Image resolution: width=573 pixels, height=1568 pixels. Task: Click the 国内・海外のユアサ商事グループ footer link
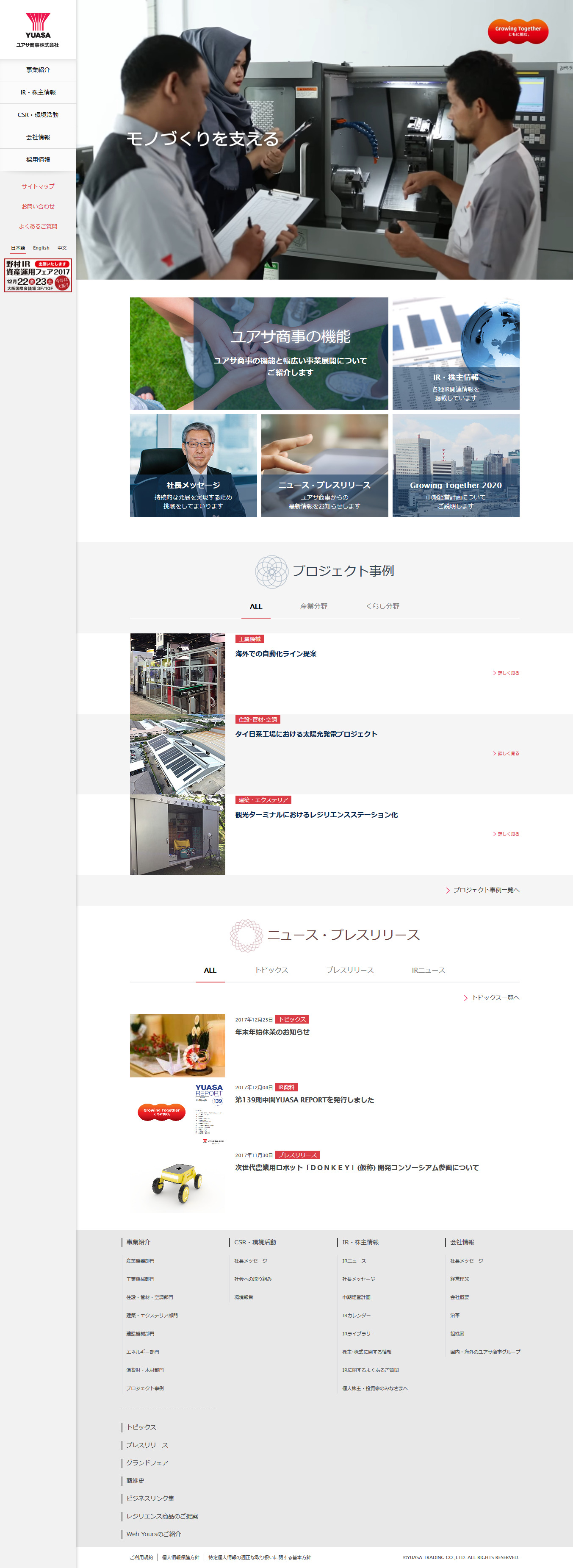click(485, 1352)
